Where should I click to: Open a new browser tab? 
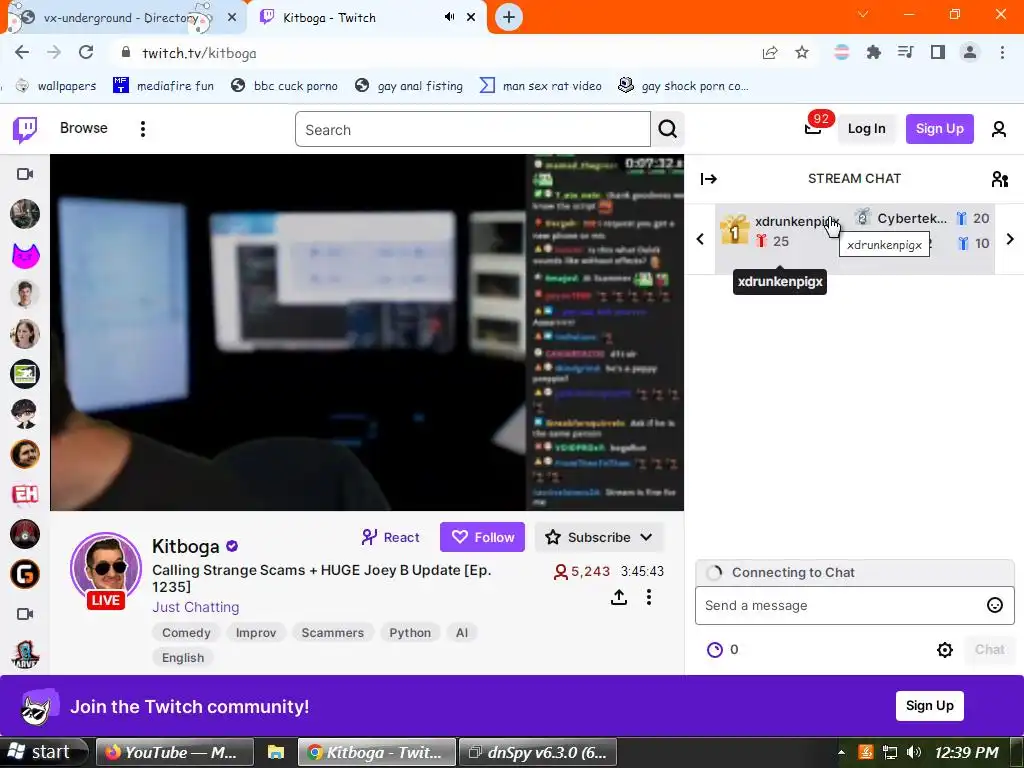tap(509, 17)
